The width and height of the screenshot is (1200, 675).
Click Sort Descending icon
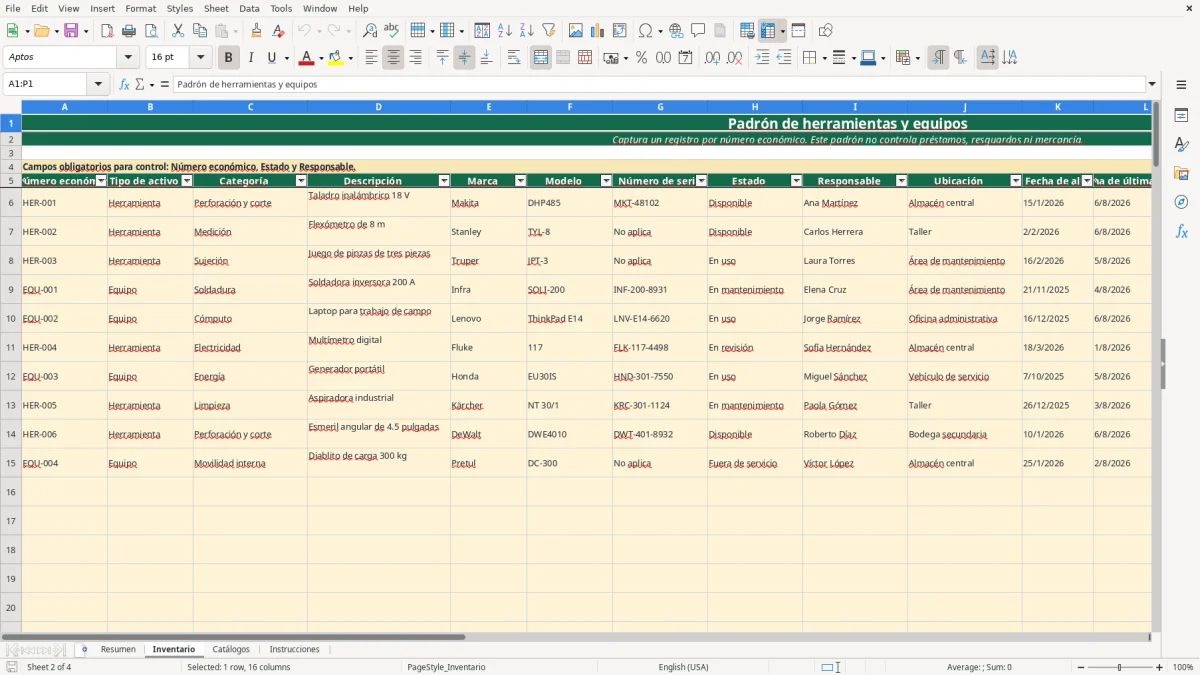527,31
